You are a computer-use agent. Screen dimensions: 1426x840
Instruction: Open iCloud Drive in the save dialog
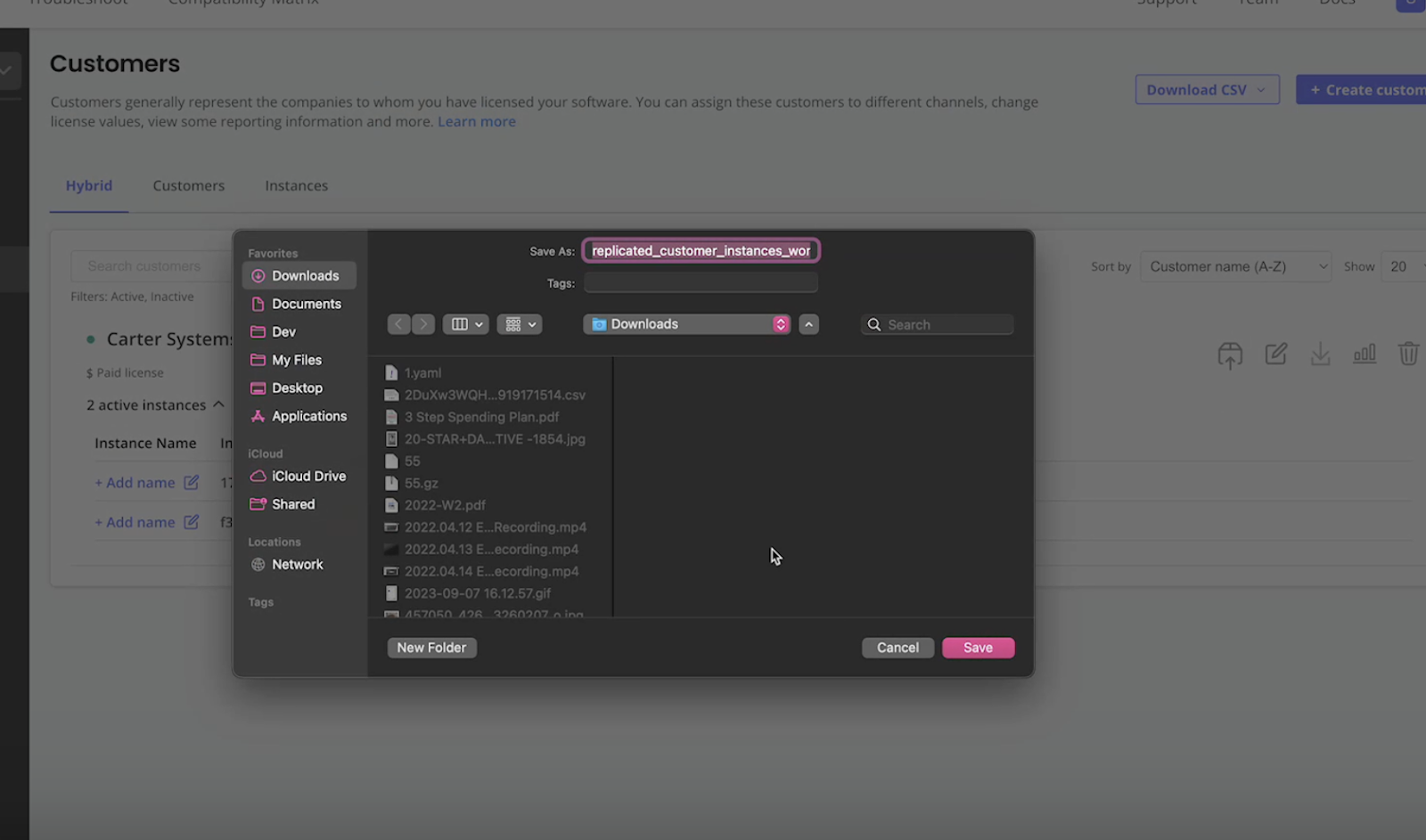(x=308, y=476)
